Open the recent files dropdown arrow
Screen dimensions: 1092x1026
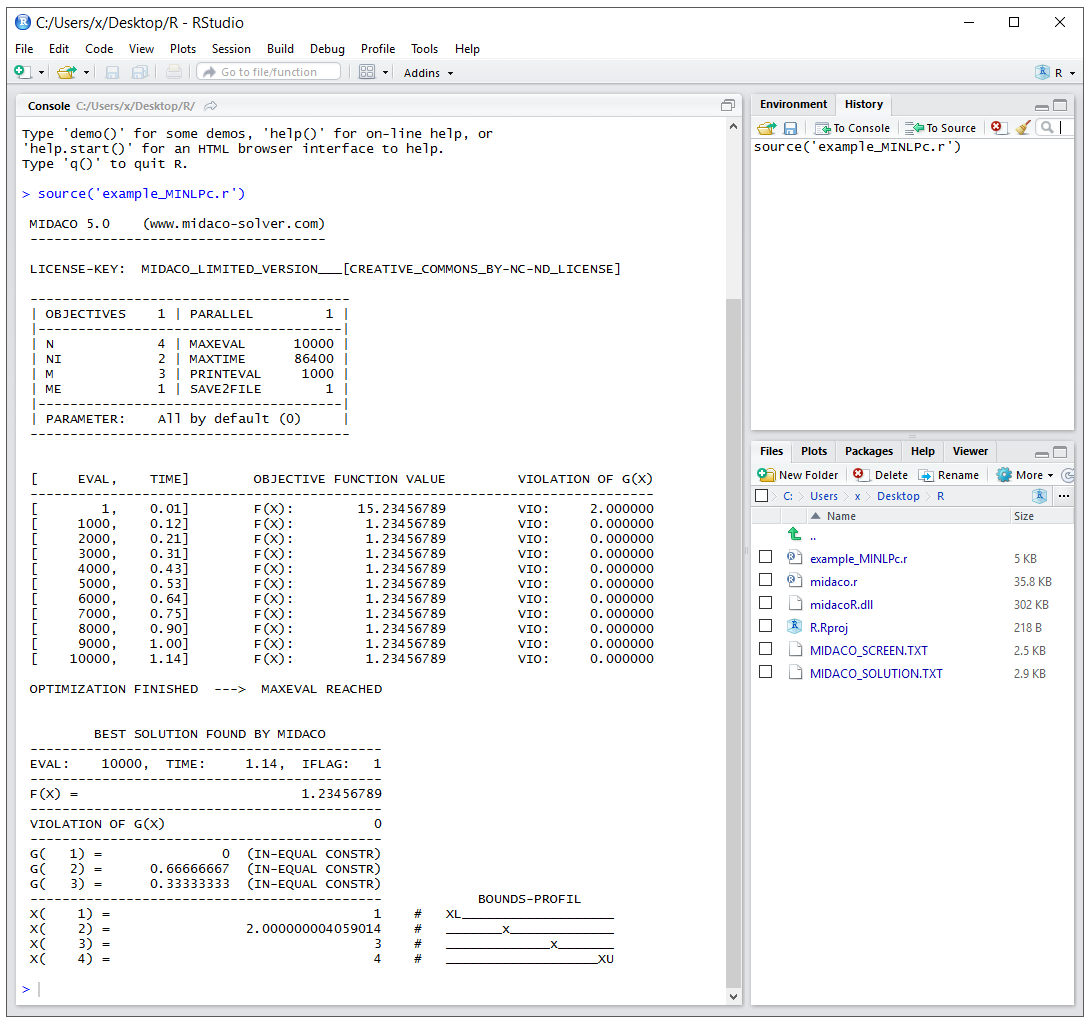(x=86, y=72)
